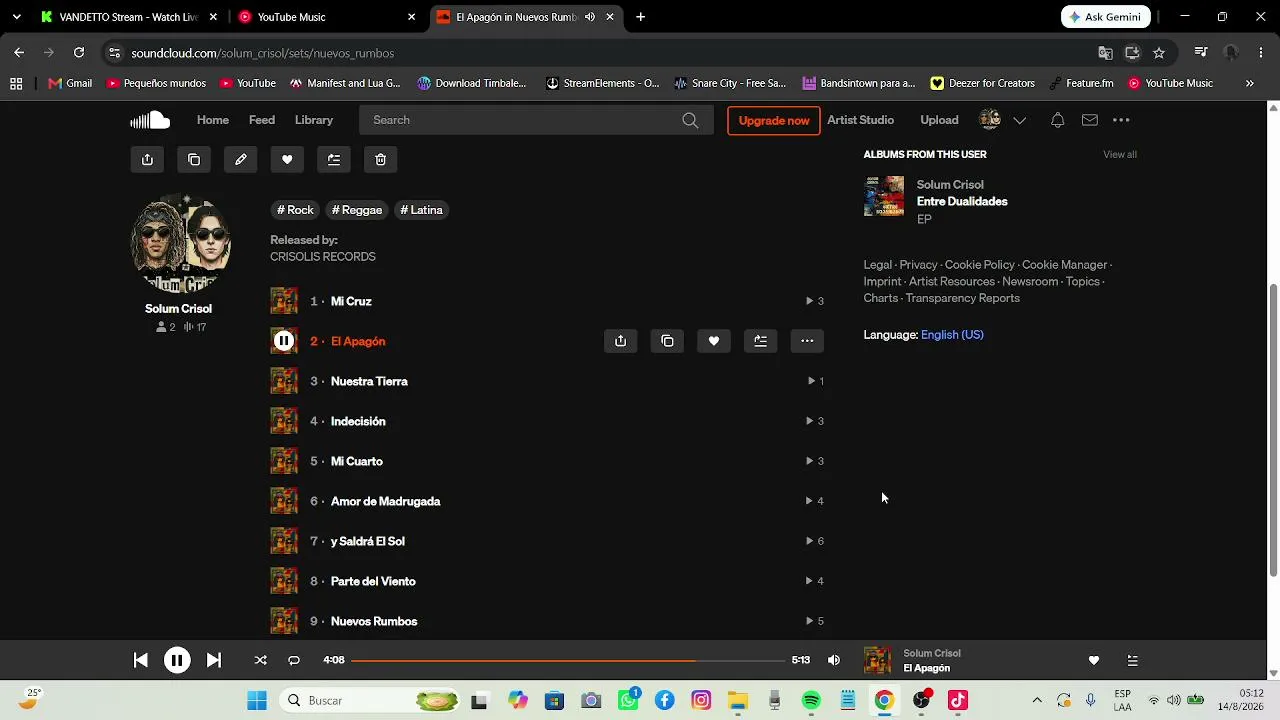
Task: Add the playlist to Next Up
Action: tap(334, 160)
